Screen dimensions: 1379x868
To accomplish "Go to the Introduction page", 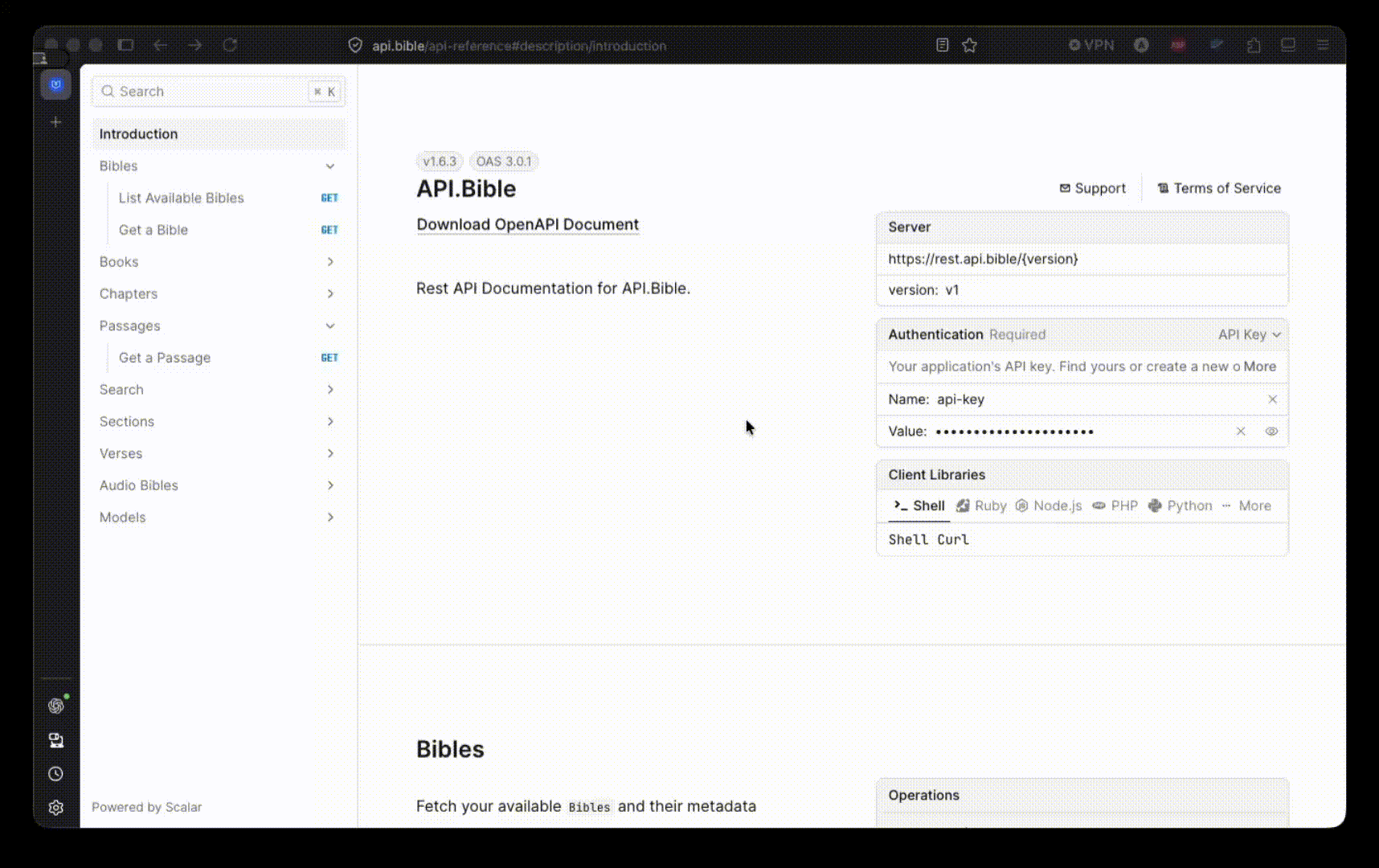I will click(x=219, y=134).
